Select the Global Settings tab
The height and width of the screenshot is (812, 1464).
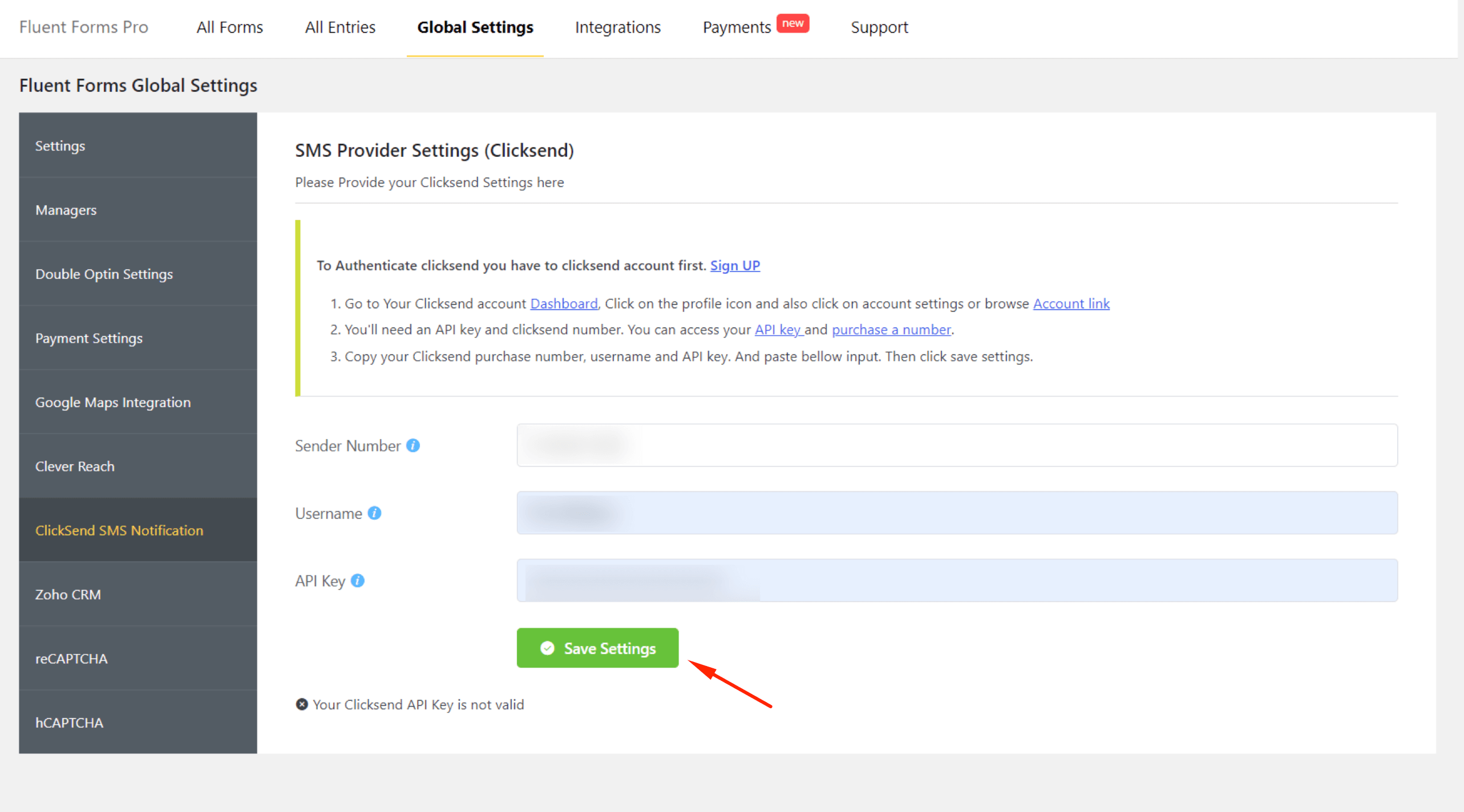(x=475, y=27)
